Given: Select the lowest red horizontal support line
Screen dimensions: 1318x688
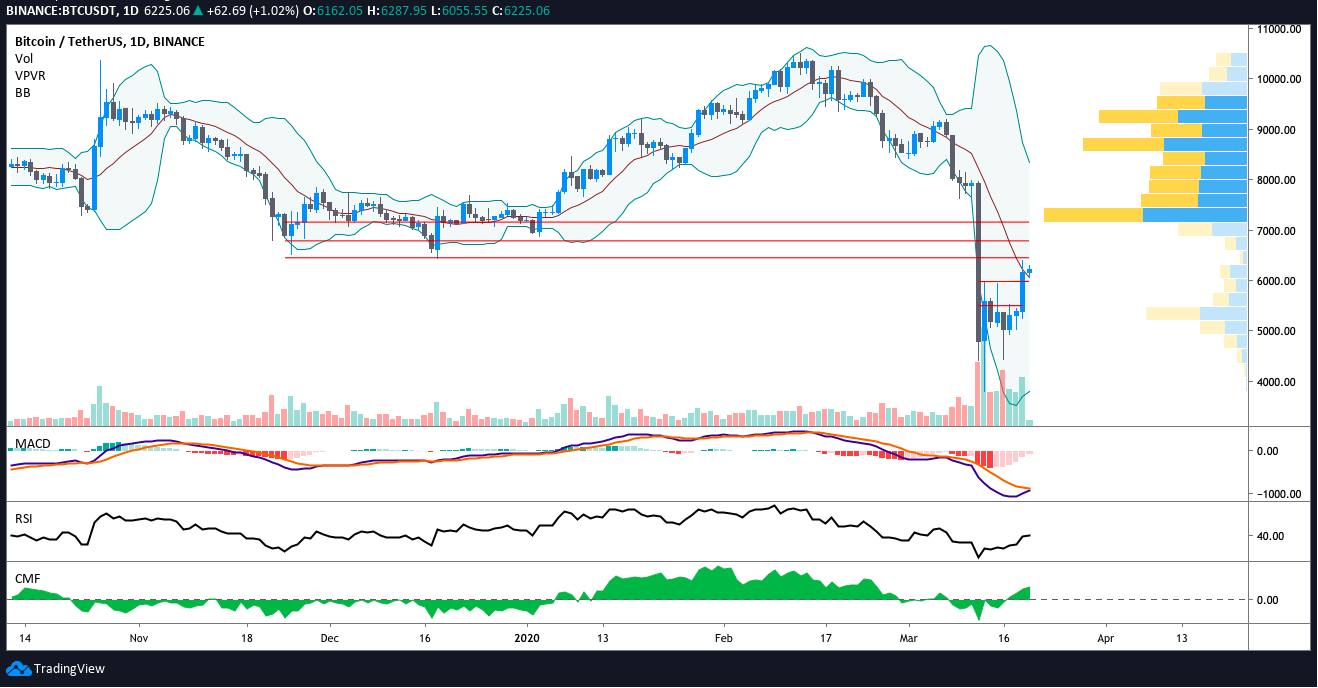Looking at the screenshot, I should tap(657, 258).
